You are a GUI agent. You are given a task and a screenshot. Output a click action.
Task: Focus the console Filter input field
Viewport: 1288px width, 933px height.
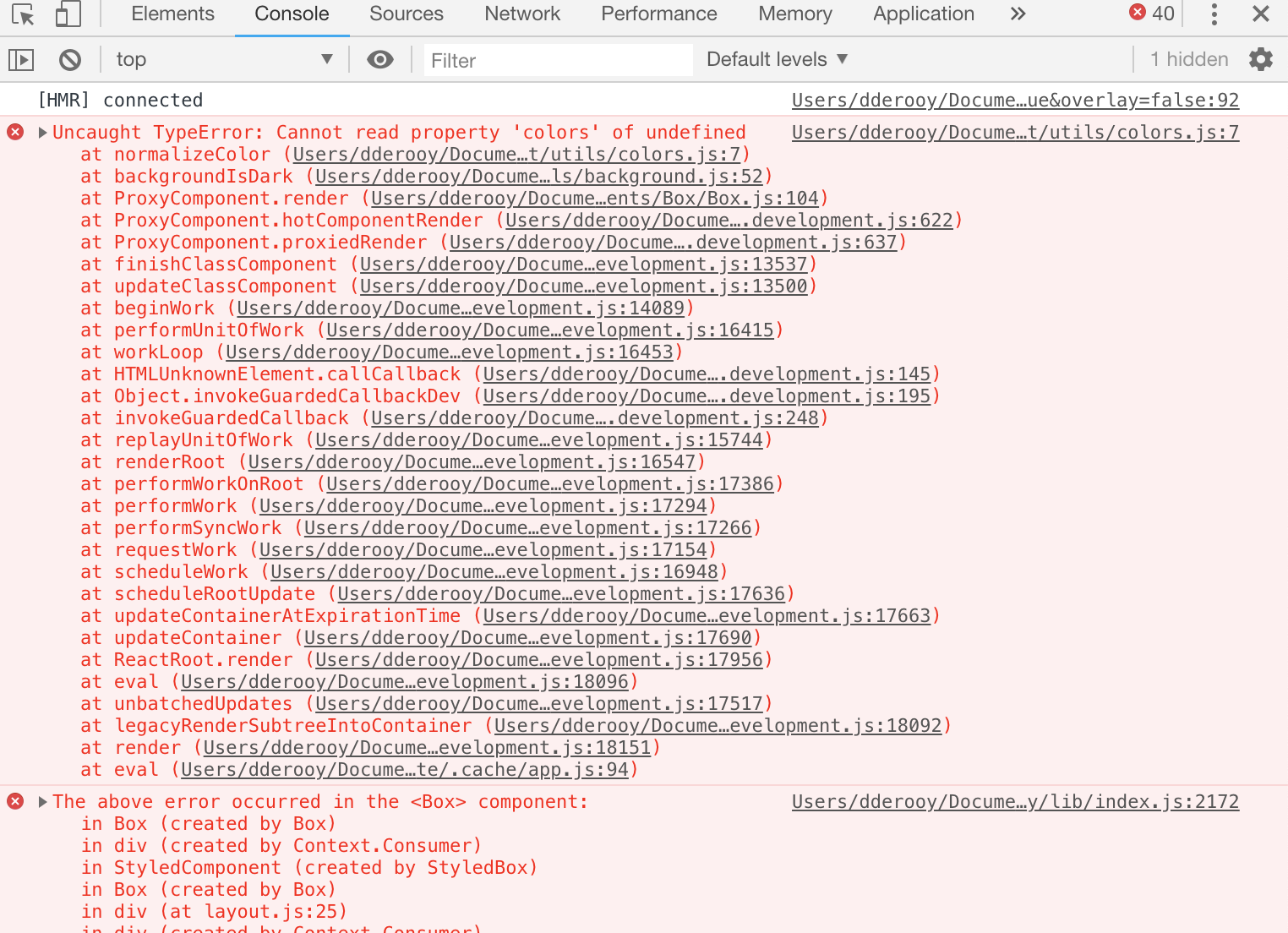tap(558, 60)
